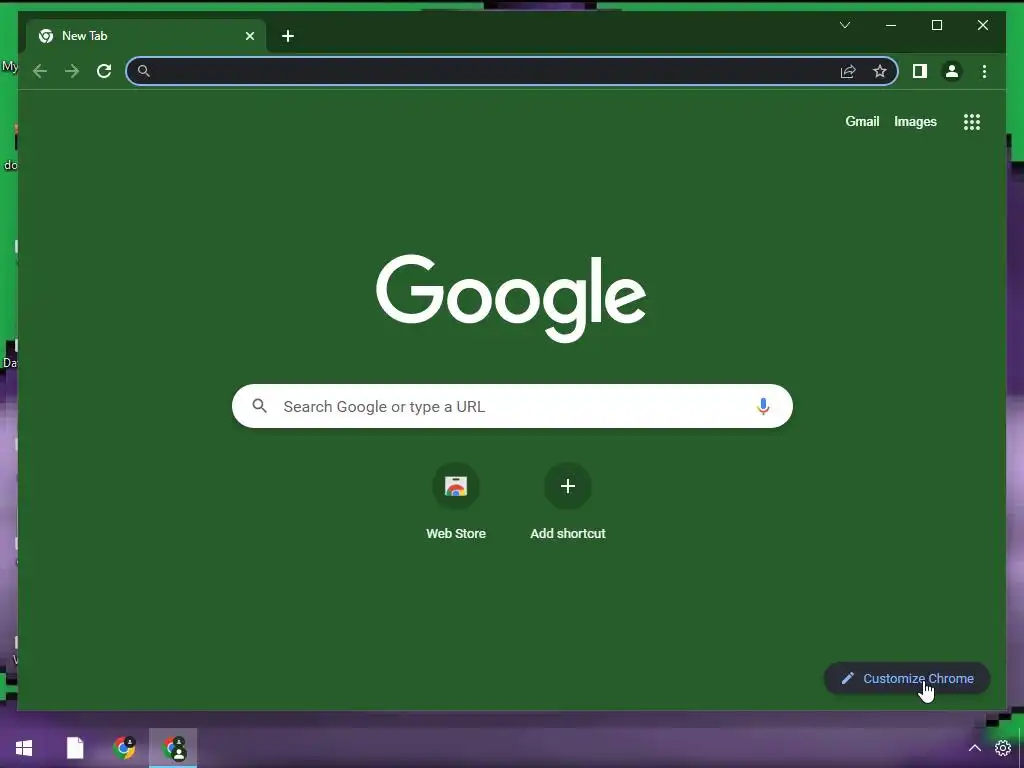The image size is (1024, 768).
Task: Click the share this page icon
Action: 848,71
